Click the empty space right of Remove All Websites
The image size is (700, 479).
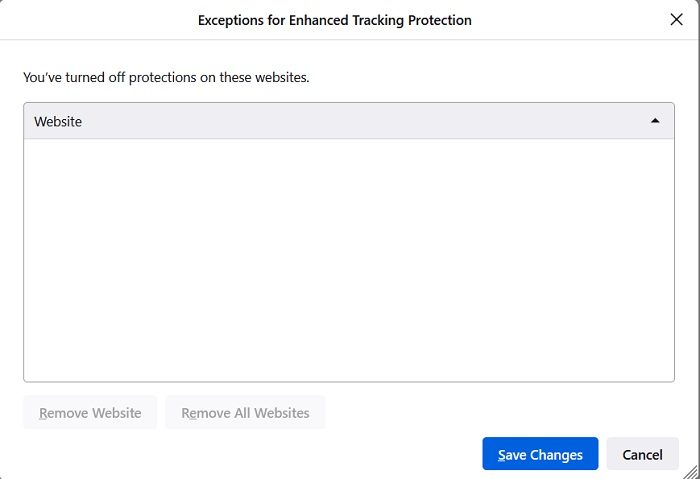[500, 413]
